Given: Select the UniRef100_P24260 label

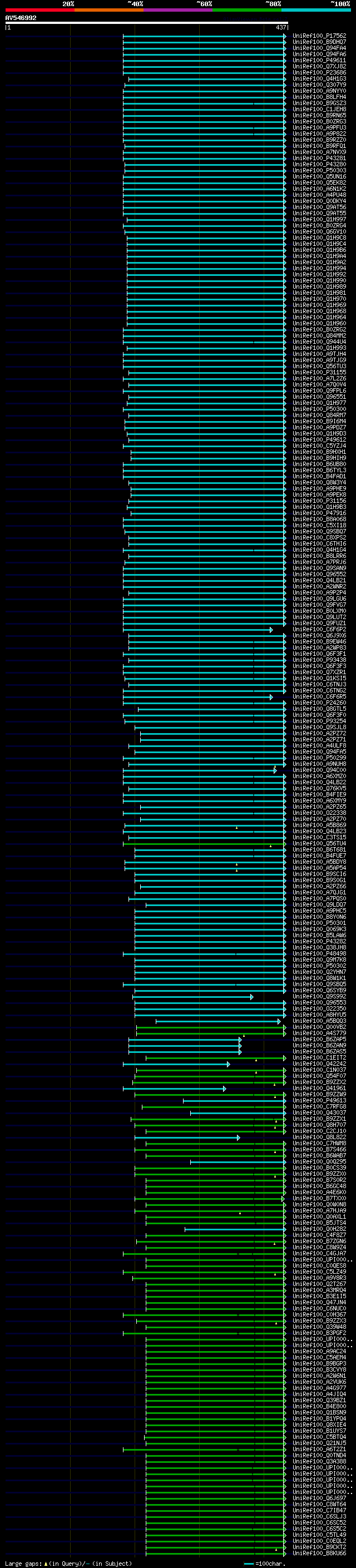Looking at the screenshot, I should 319,703.
